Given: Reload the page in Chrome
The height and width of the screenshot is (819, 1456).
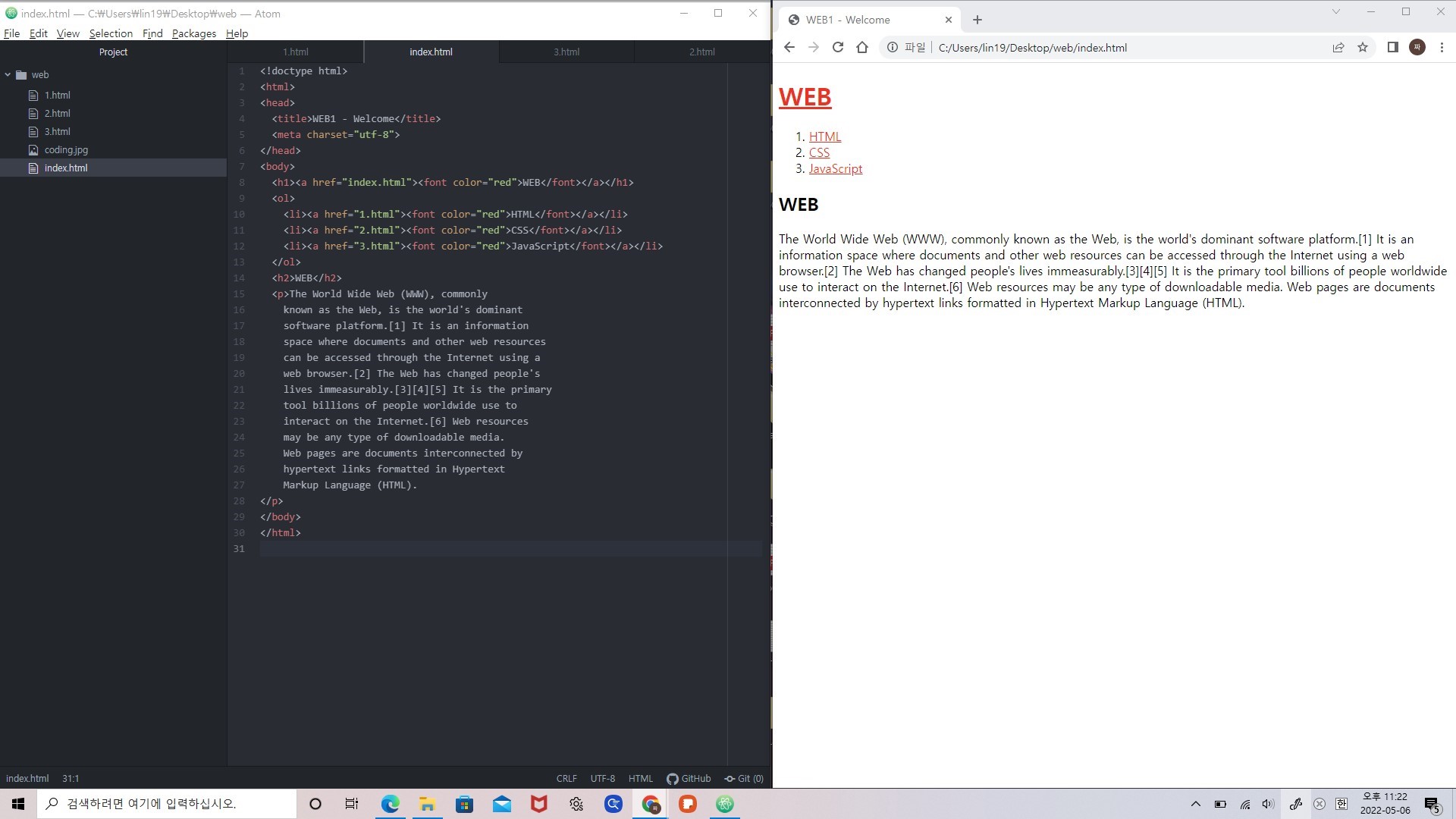Looking at the screenshot, I should click(838, 47).
